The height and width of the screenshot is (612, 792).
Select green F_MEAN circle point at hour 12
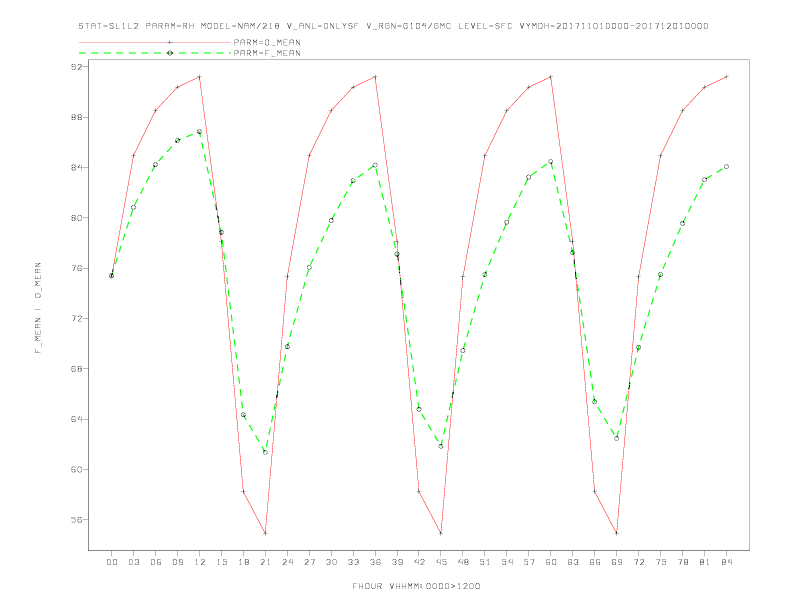(200, 132)
